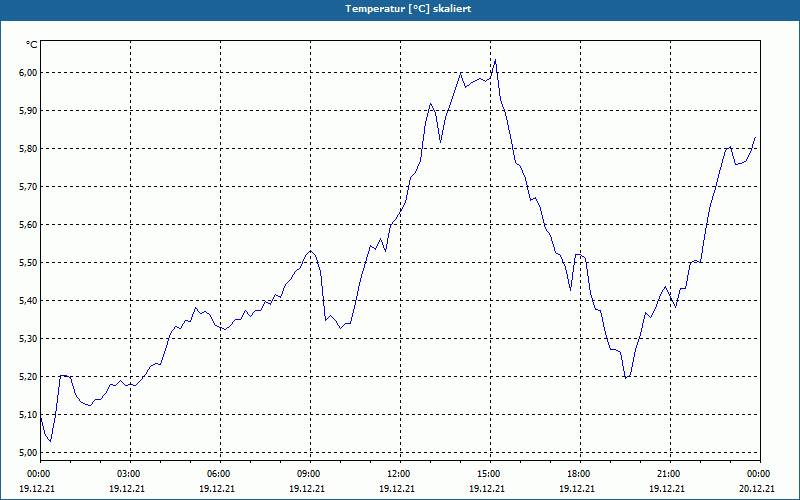Select the 06:00 time label
Viewport: 800px width, 500px height.
click(x=220, y=474)
